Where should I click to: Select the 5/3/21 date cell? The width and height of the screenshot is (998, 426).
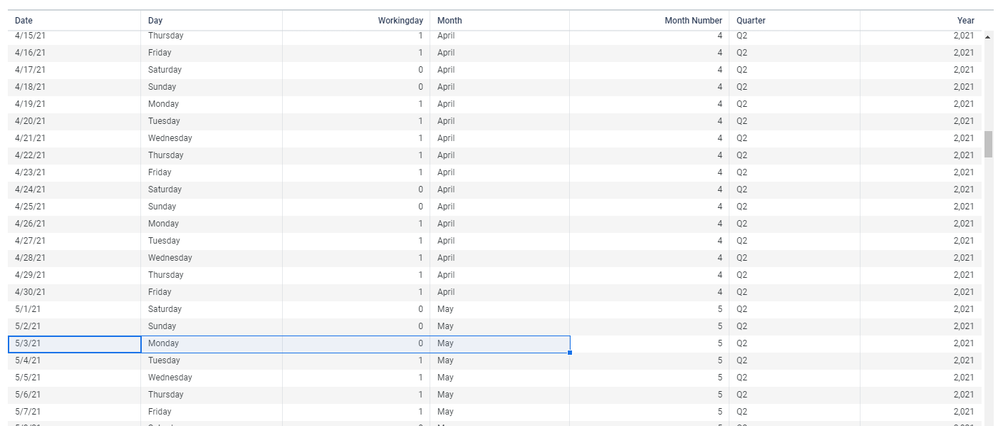(x=74, y=344)
